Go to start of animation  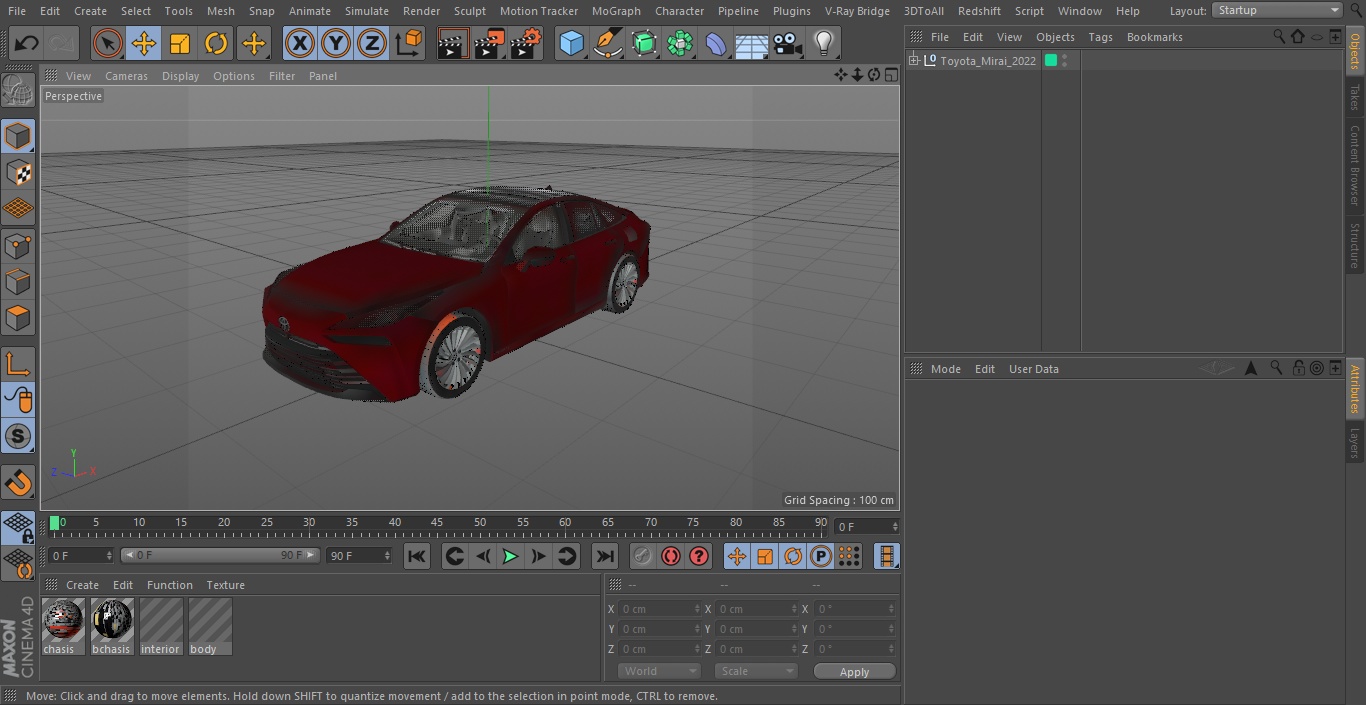(417, 556)
